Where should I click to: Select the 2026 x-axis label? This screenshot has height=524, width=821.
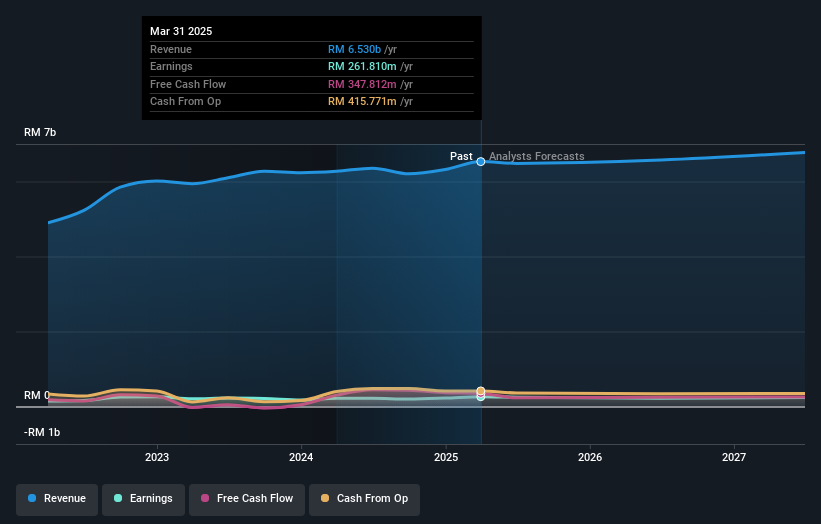tap(590, 458)
